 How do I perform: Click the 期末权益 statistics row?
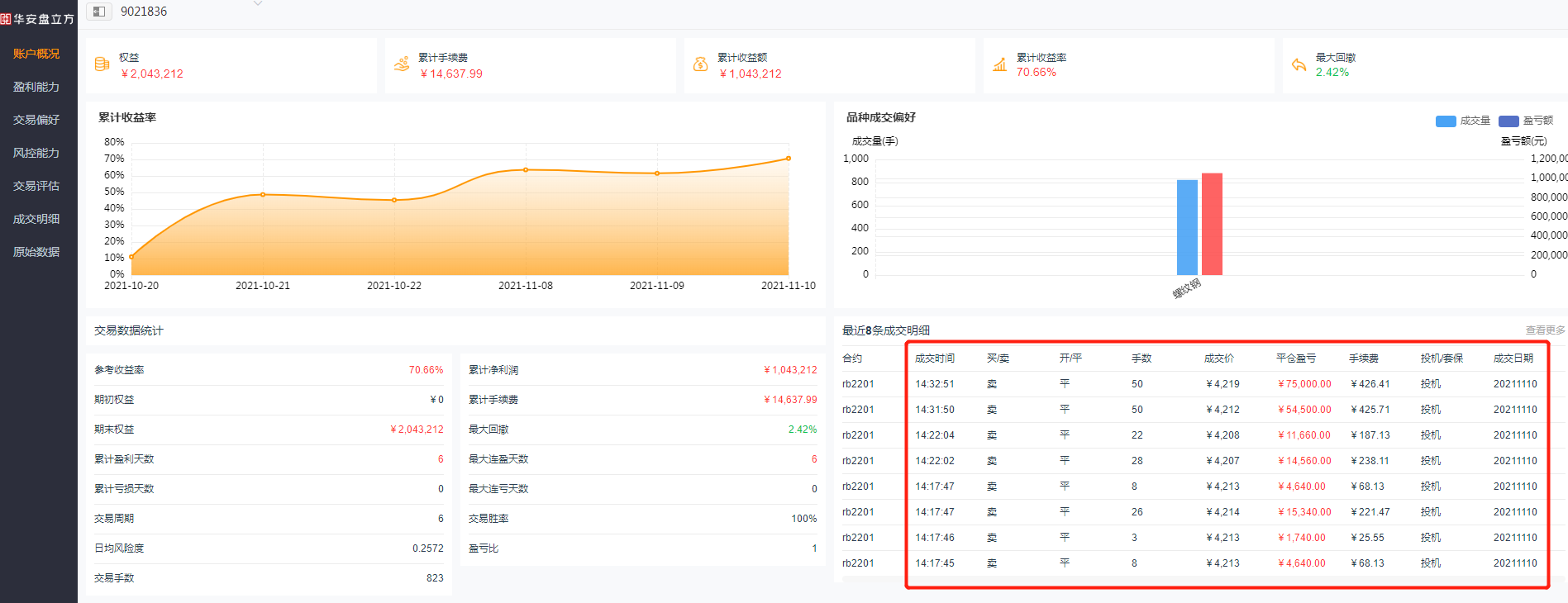[x=269, y=430]
